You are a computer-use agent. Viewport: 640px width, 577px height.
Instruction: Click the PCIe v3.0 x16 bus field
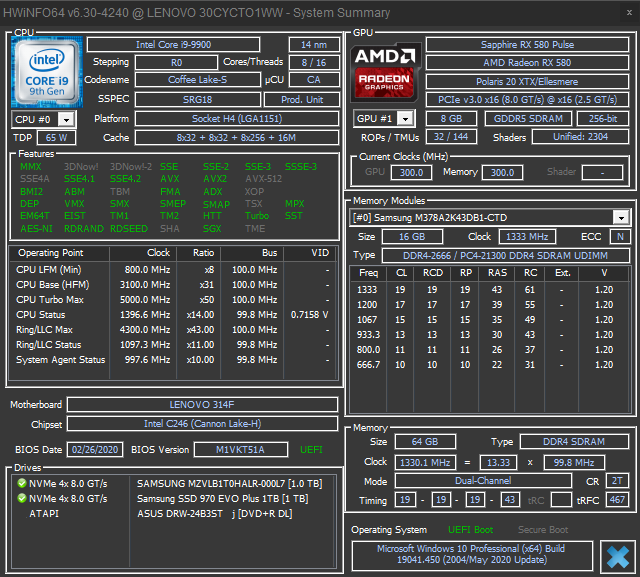point(527,100)
